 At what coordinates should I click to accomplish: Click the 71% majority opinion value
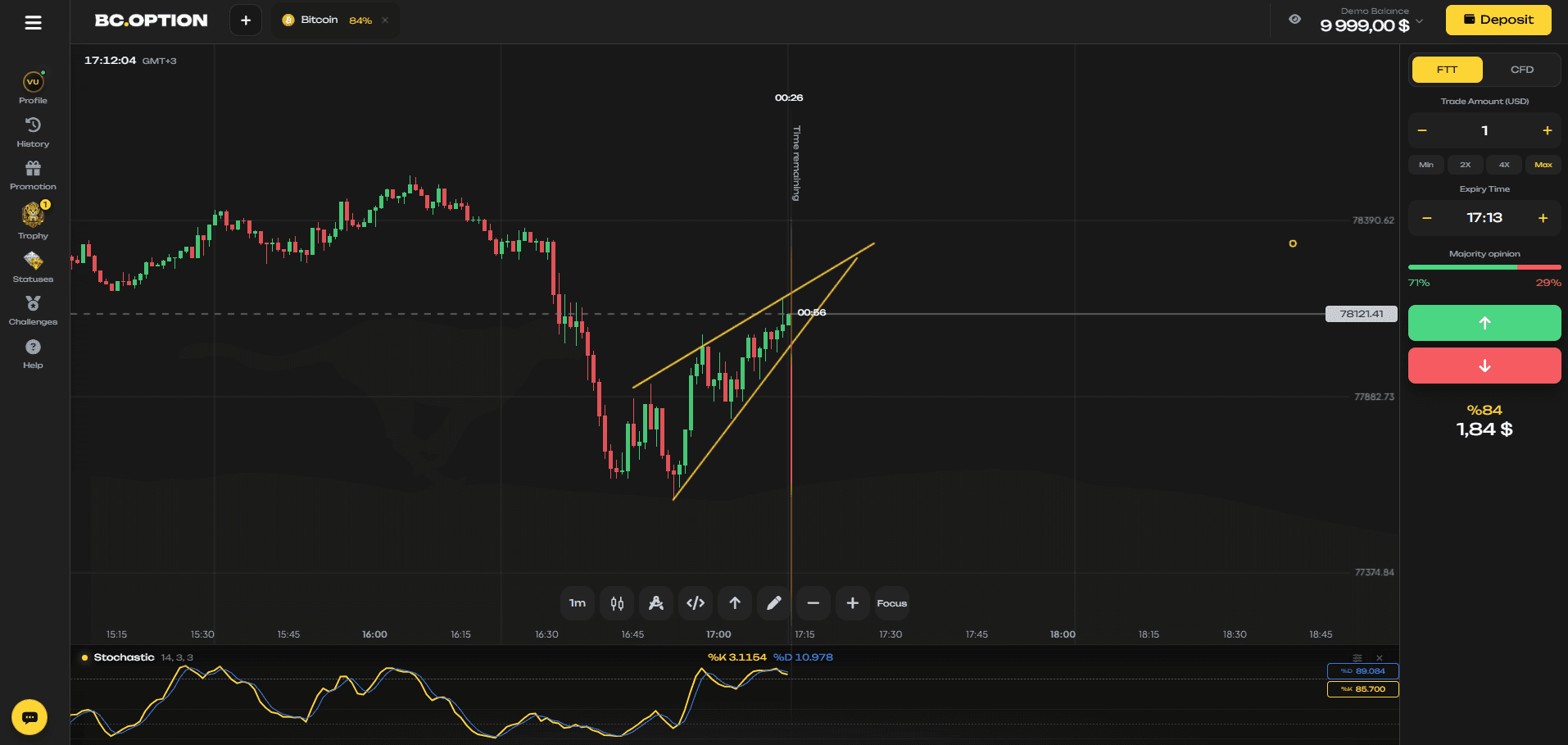click(1419, 283)
